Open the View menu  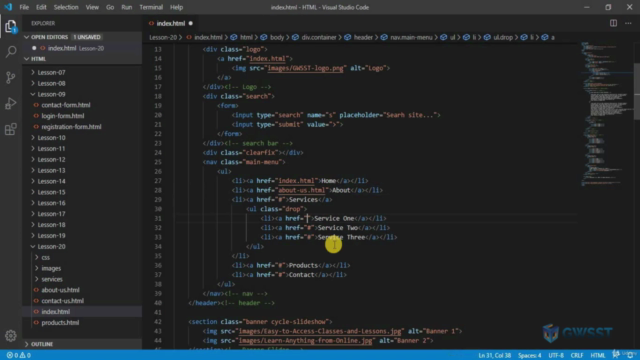pyautogui.click(x=92, y=7)
